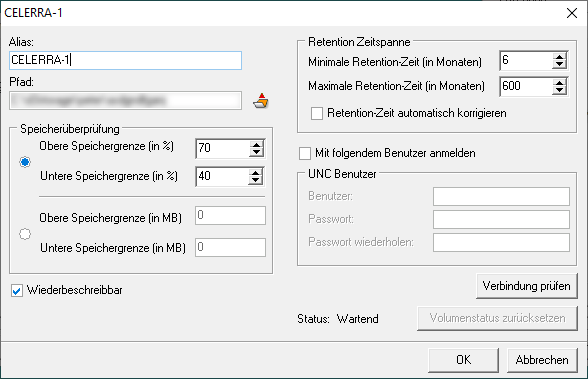Click the Passwort field
The height and width of the screenshot is (379, 588).
501,219
